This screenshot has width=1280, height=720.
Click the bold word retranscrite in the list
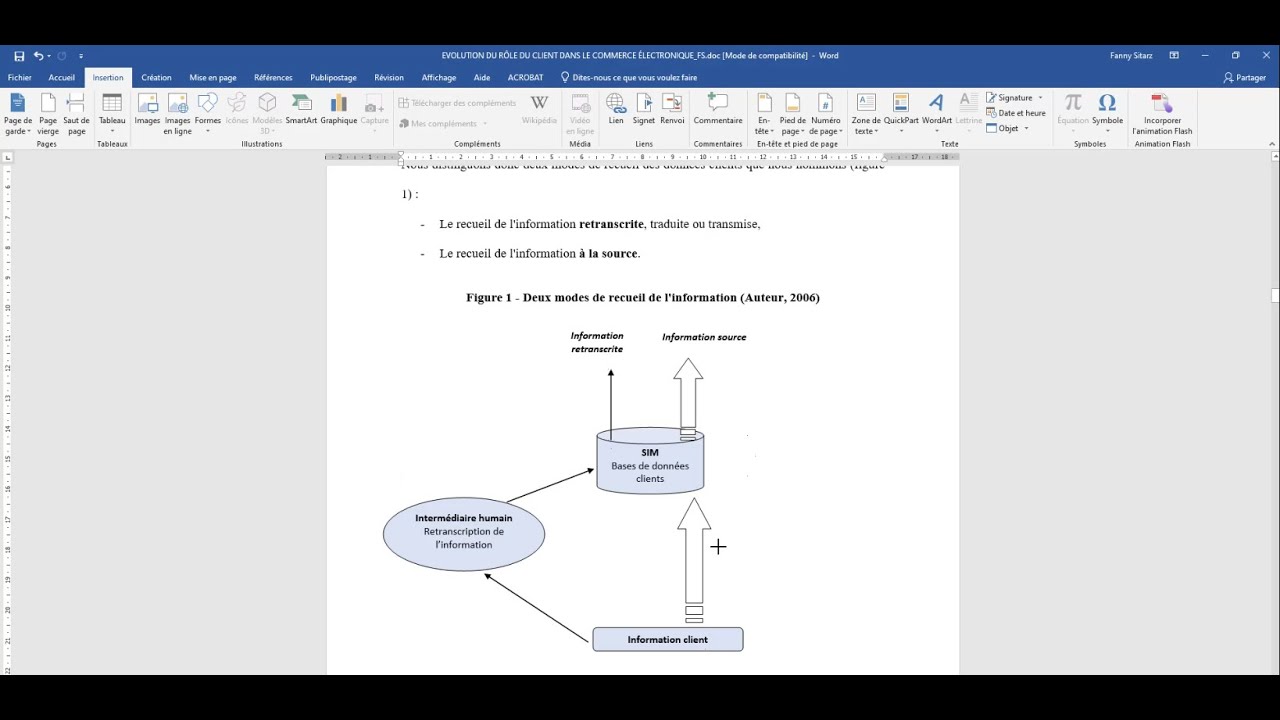point(611,225)
